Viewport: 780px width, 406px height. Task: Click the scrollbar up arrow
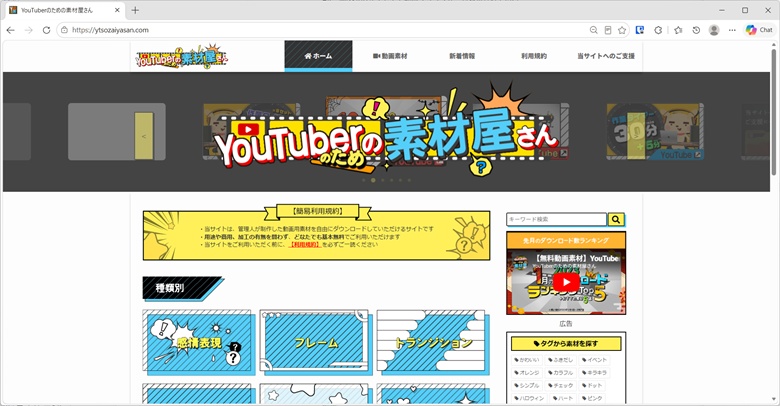pos(774,45)
